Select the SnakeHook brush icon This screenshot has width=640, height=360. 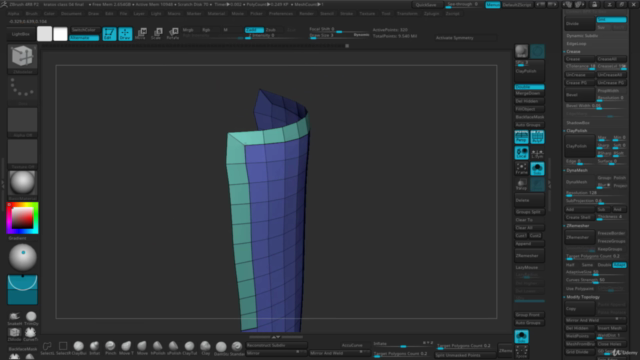(x=15, y=318)
